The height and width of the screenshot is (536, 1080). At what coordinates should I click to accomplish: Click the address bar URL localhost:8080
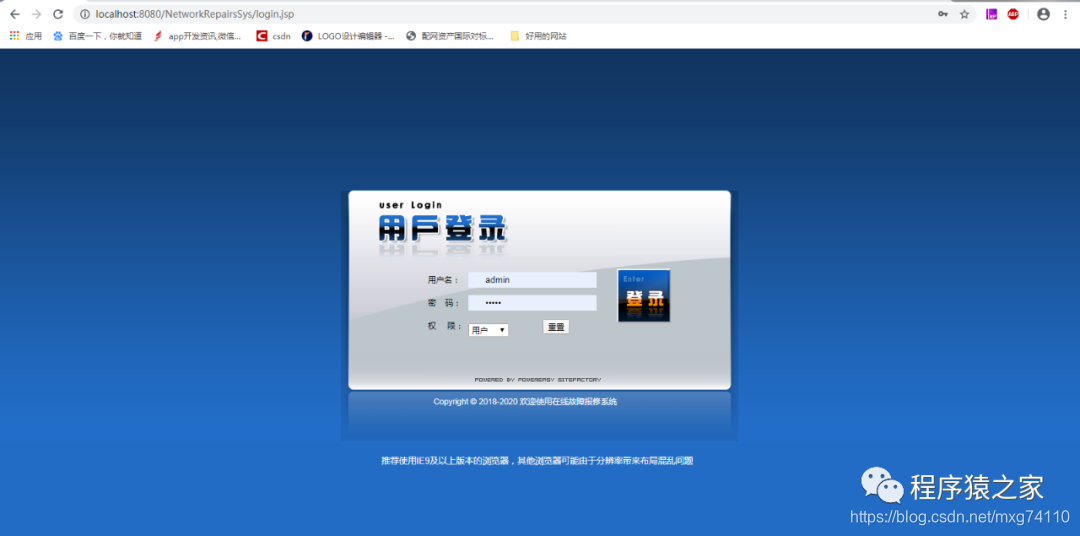(x=195, y=14)
